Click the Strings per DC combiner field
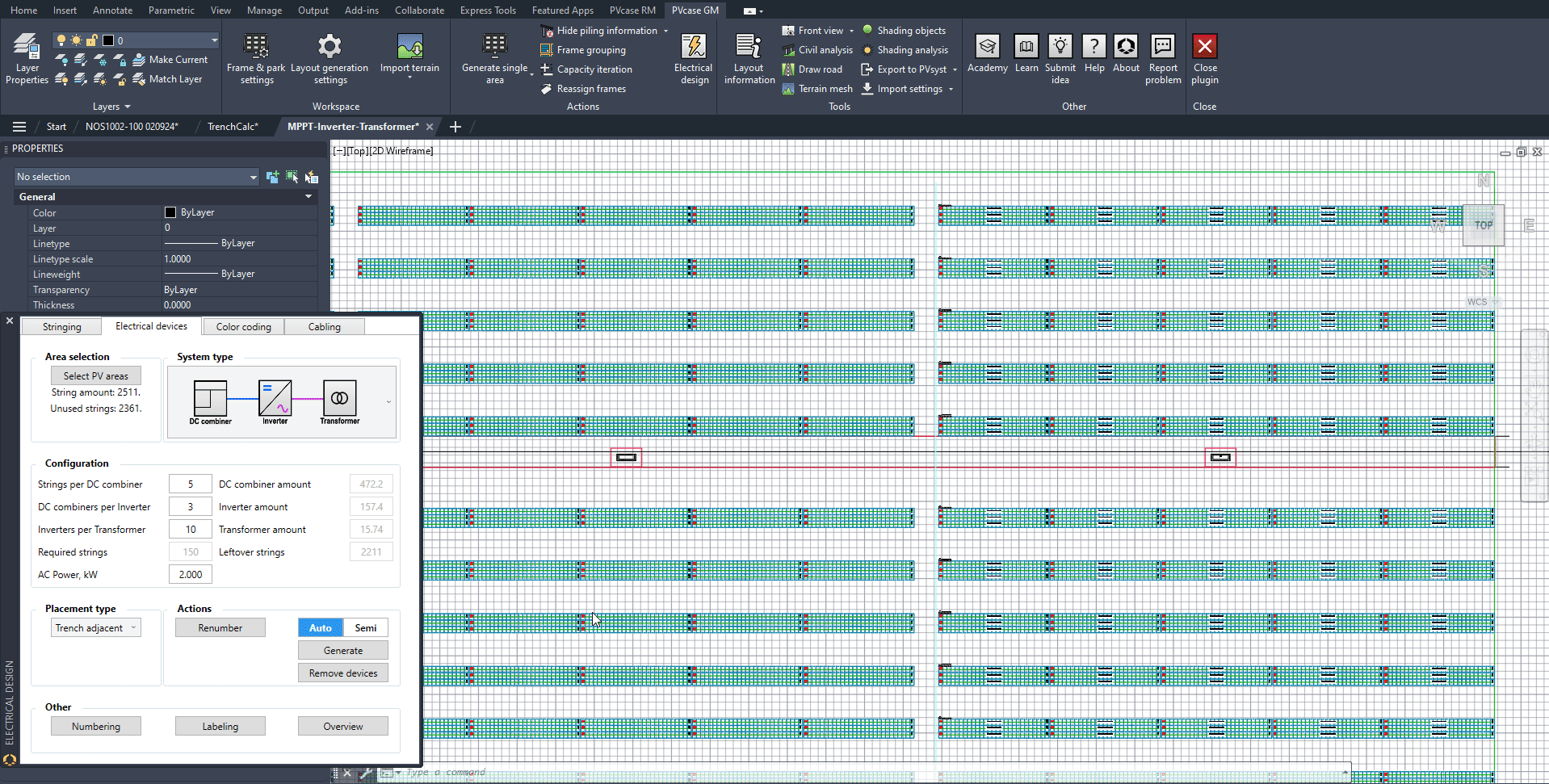 pos(191,484)
